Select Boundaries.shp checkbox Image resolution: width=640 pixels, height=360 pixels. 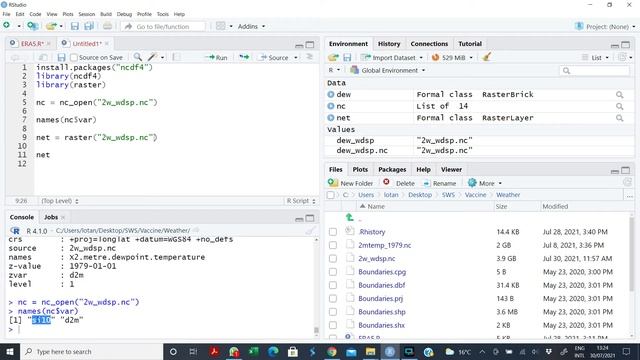click(x=333, y=312)
